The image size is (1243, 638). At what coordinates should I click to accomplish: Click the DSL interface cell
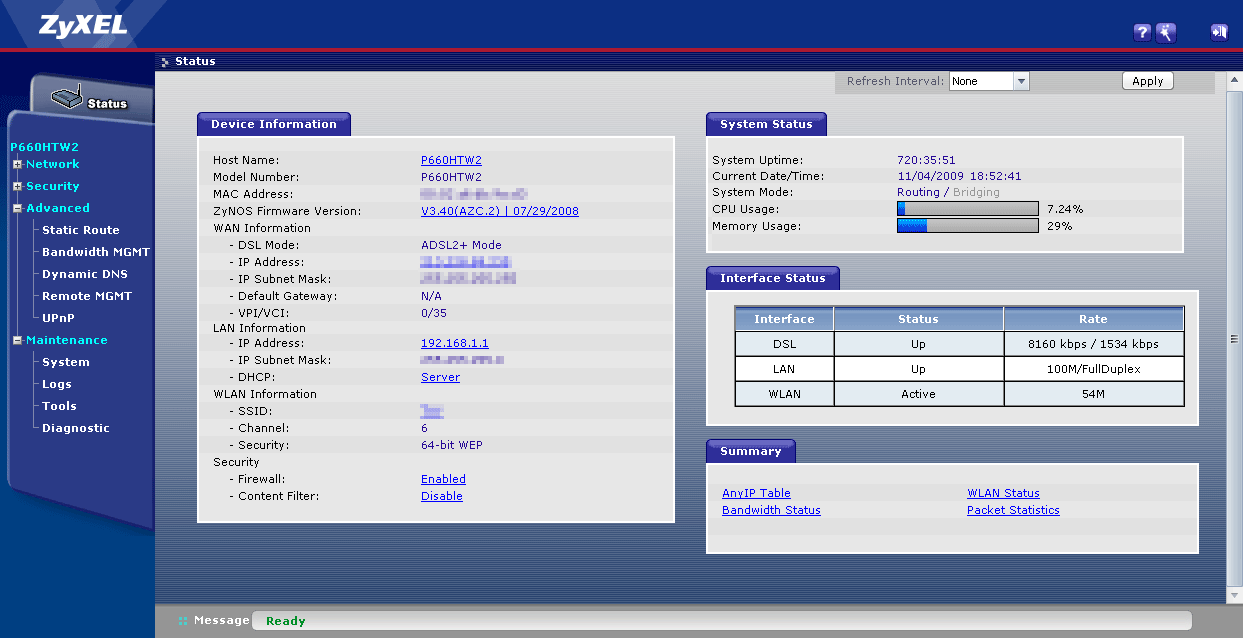784,344
